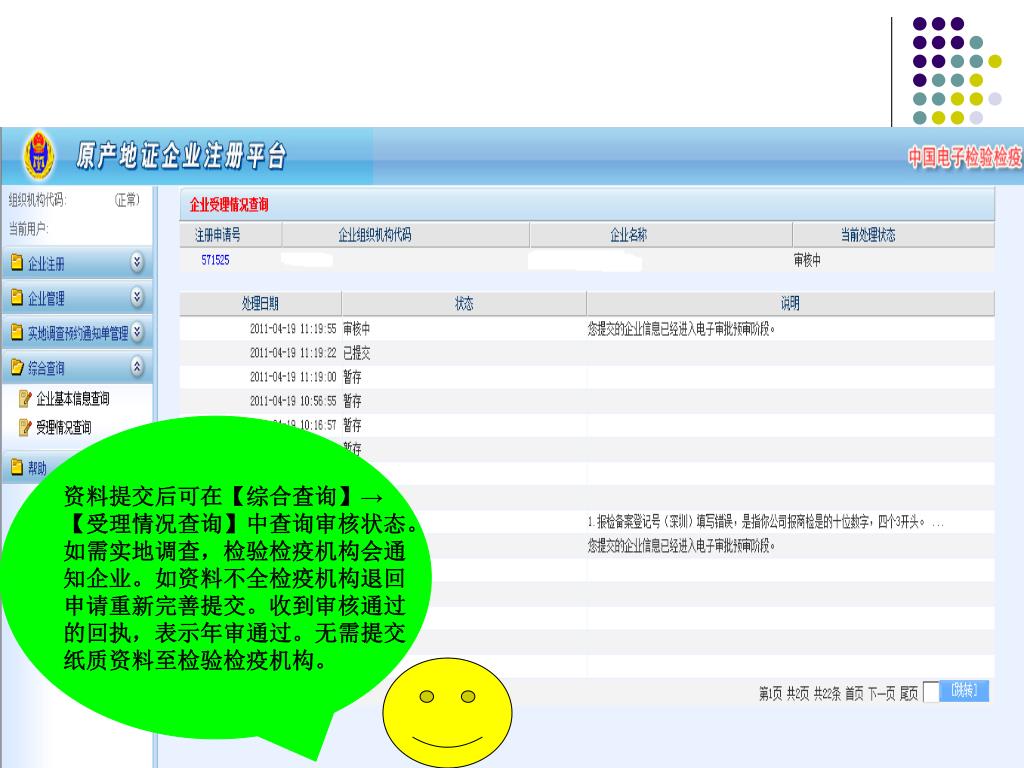Open the 实地调查预约通知单管理 menu
Screen dimensions: 1024x768
pyautogui.click(x=77, y=333)
